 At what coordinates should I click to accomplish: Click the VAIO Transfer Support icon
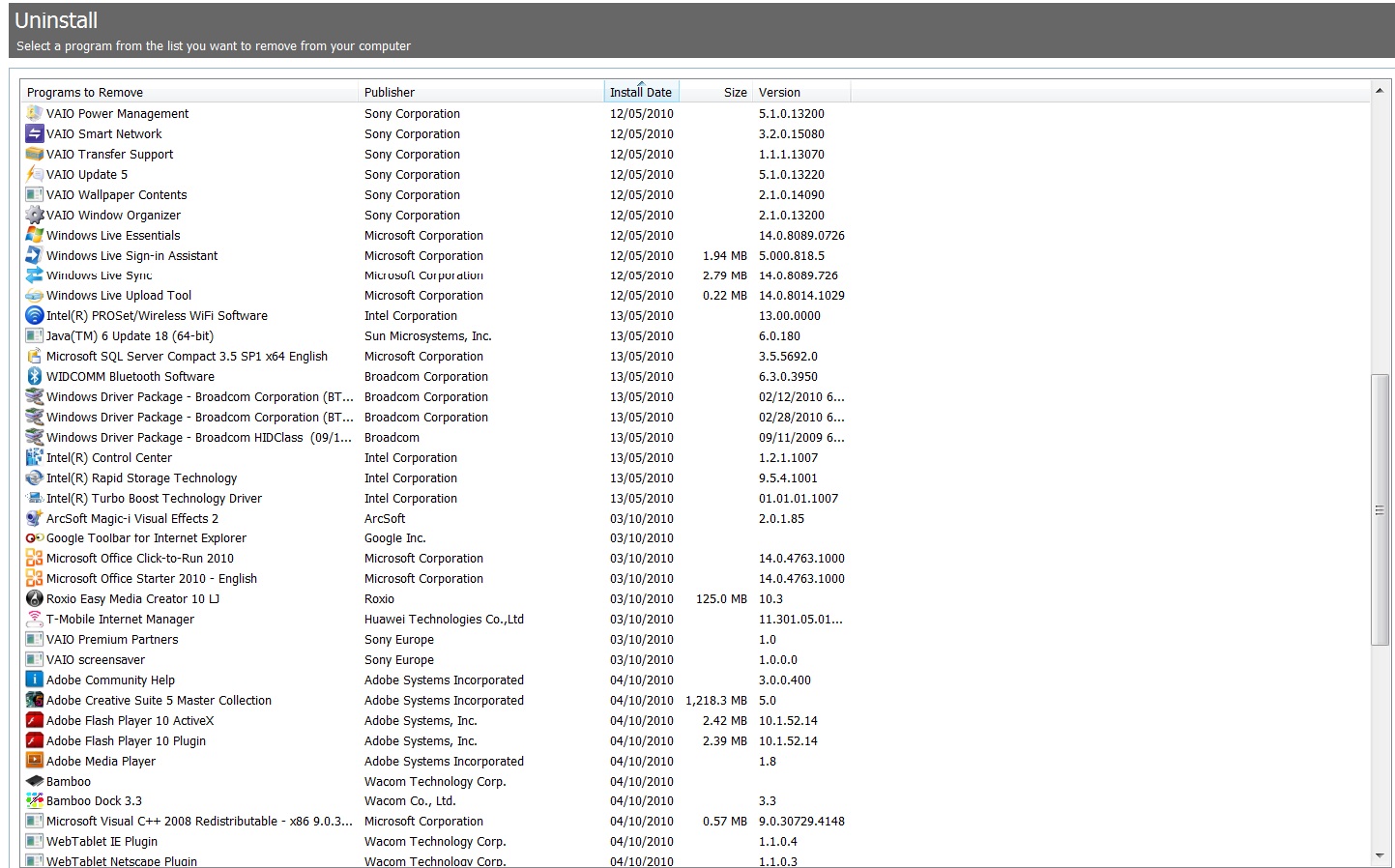point(34,154)
